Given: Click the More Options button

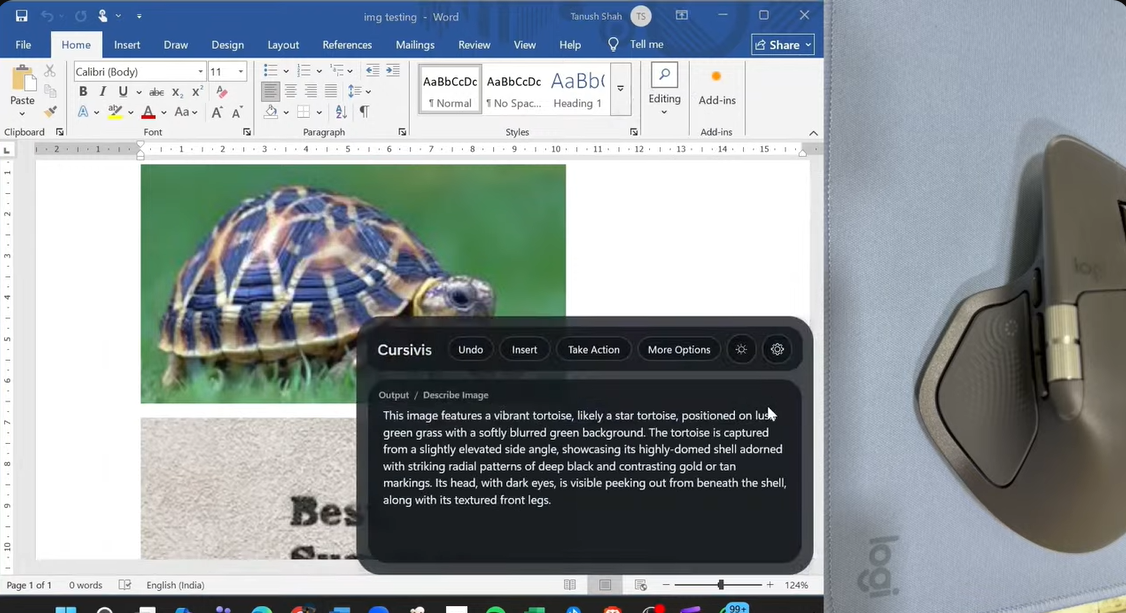Looking at the screenshot, I should point(679,350).
